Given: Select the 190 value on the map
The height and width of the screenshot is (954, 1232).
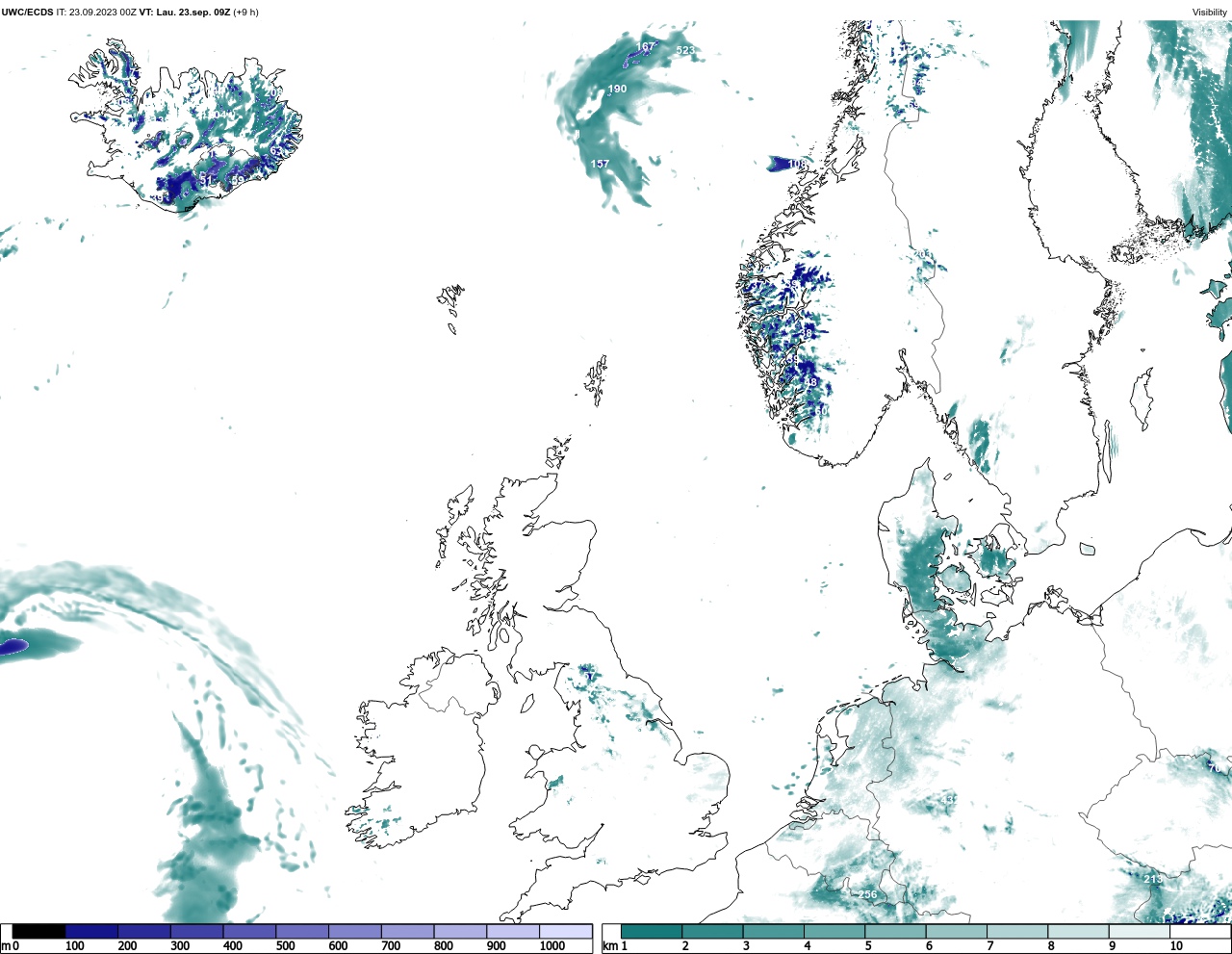Looking at the screenshot, I should pos(617,89).
